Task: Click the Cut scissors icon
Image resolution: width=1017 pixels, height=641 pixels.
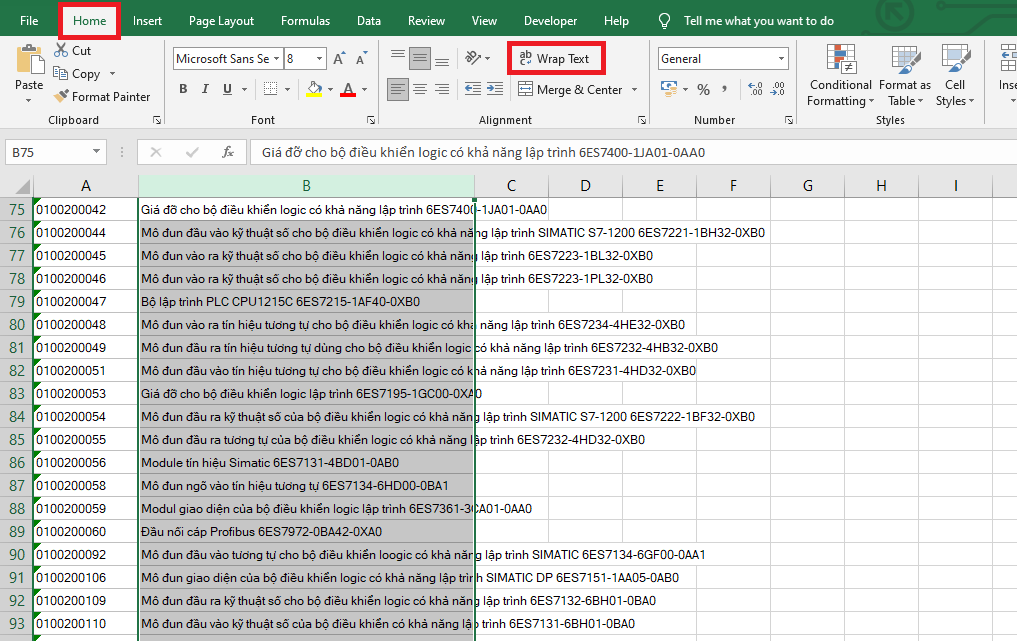Action: click(59, 50)
